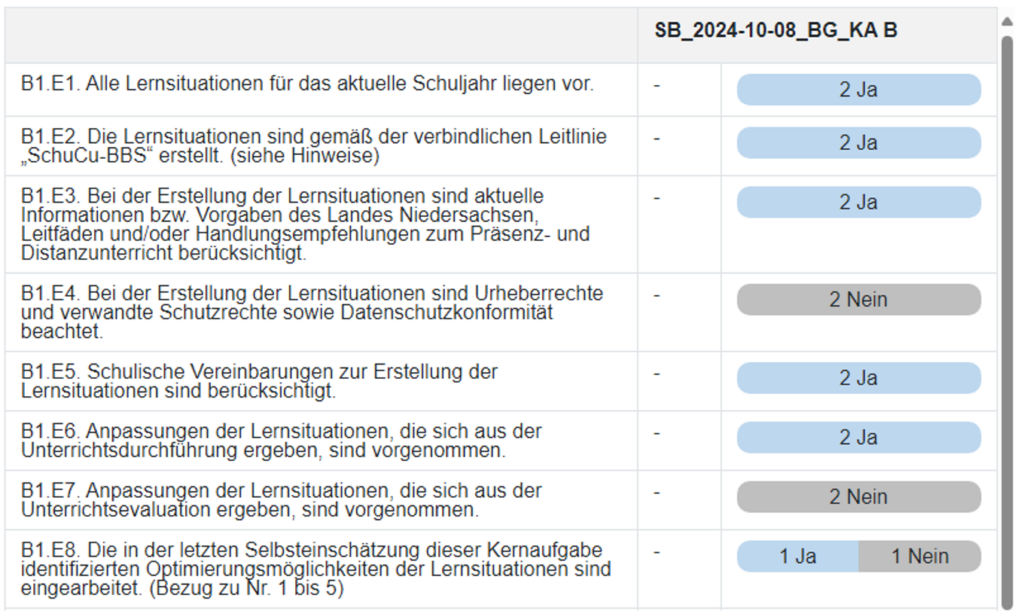The width and height of the screenshot is (1024, 616).
Task: Click the scroll up arrow
Action: point(1007,21)
